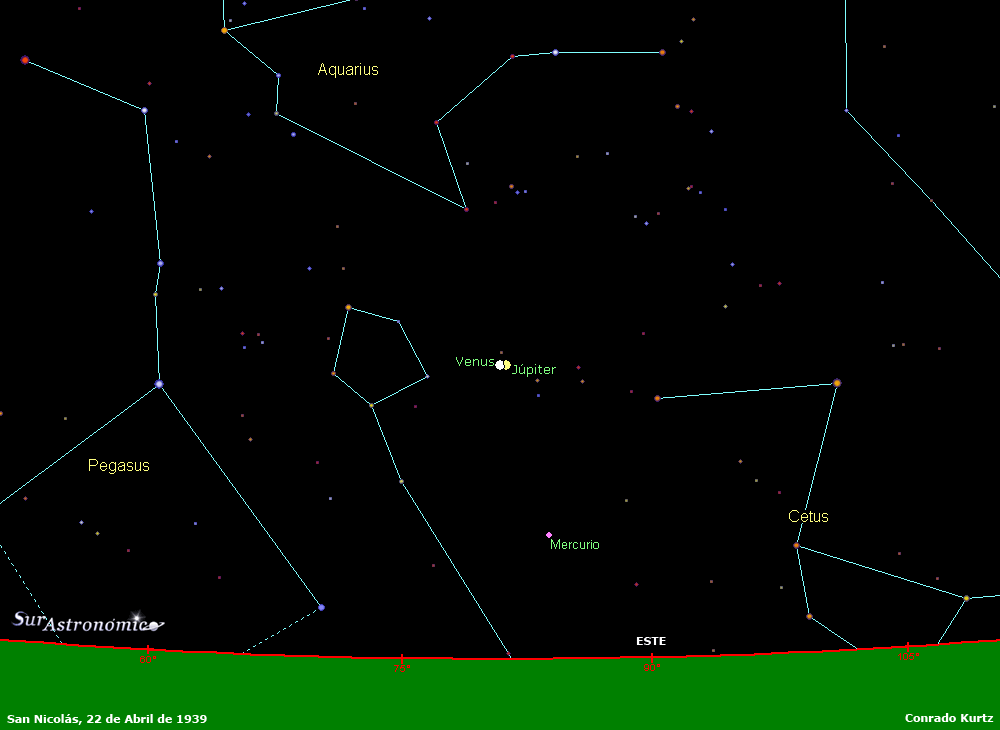
Task: Select the Júpiter text label
Action: tap(534, 370)
